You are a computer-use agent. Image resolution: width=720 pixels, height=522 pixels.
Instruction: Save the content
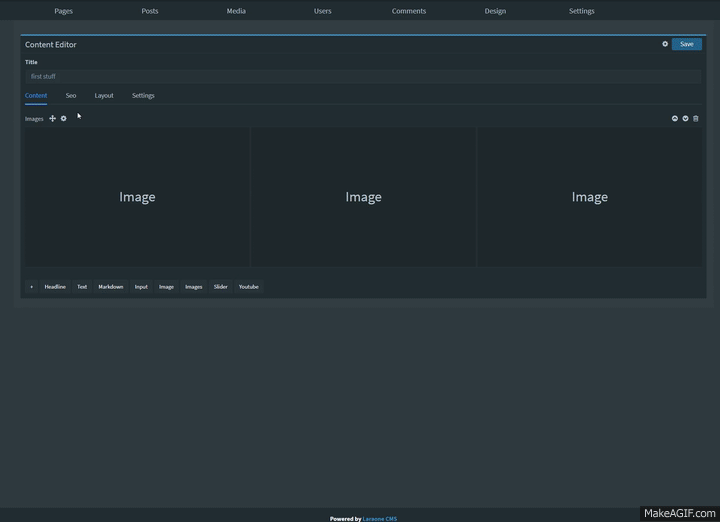coord(686,44)
